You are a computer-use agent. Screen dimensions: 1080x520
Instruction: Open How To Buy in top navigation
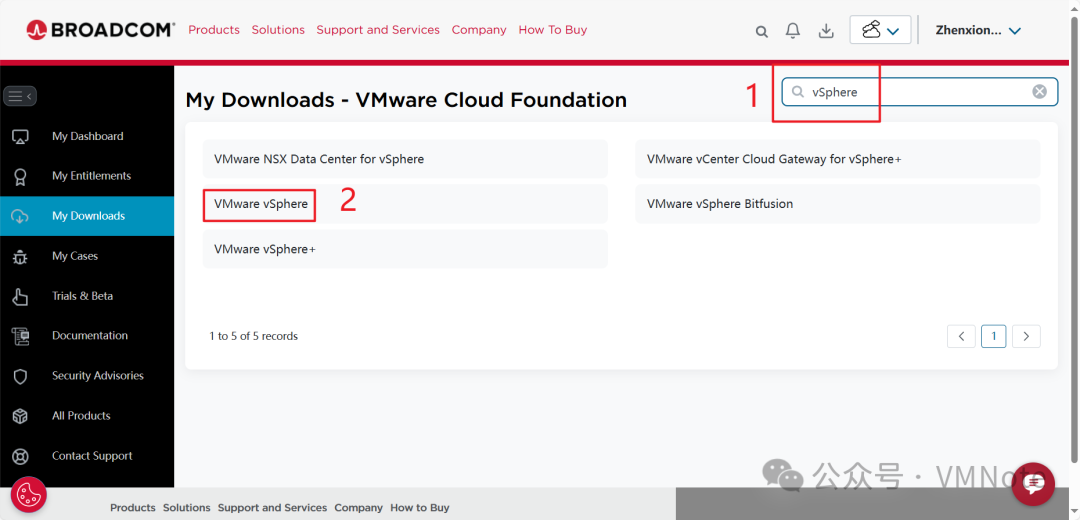coord(553,30)
